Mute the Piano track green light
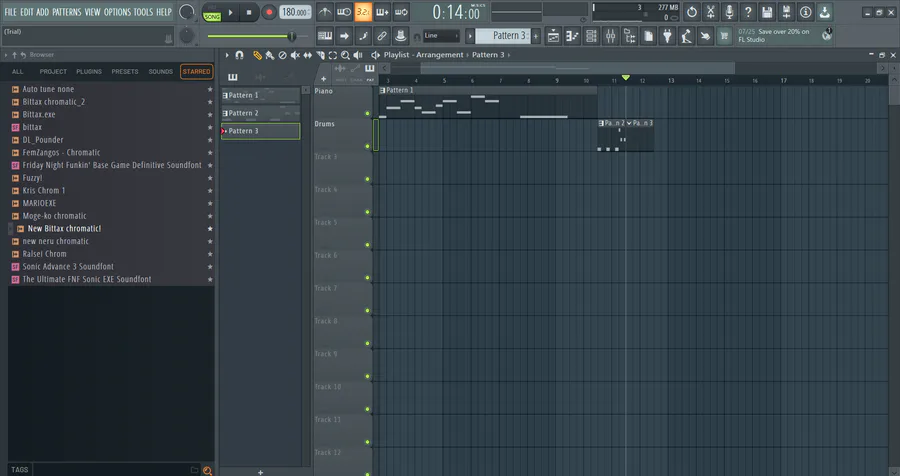The image size is (900, 476). [x=367, y=114]
